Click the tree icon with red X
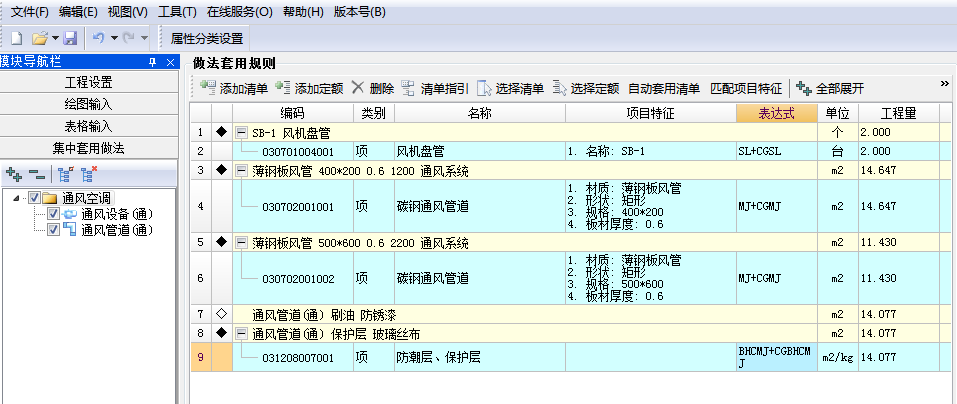Screen dimensions: 957x404 pos(88,175)
